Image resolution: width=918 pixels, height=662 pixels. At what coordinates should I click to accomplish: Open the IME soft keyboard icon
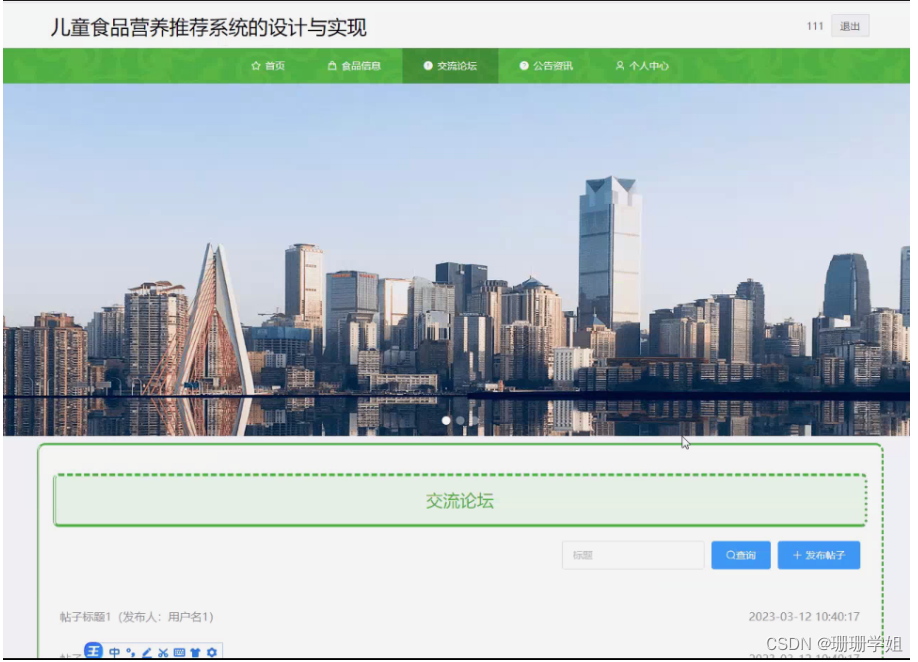click(x=179, y=652)
